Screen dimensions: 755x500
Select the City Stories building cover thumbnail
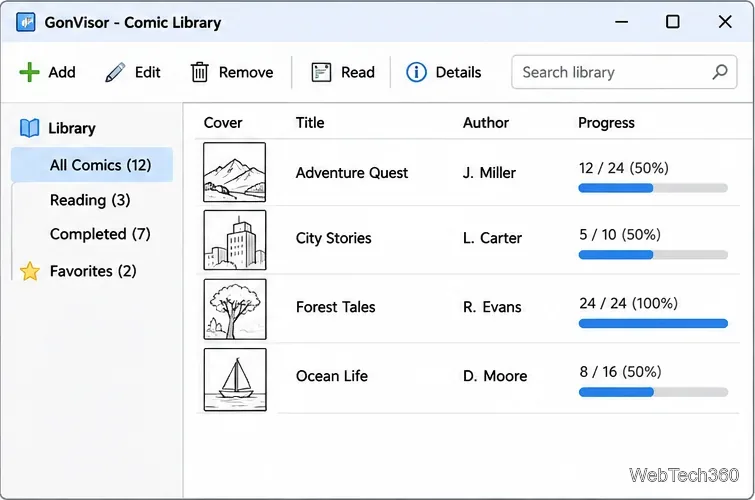235,240
